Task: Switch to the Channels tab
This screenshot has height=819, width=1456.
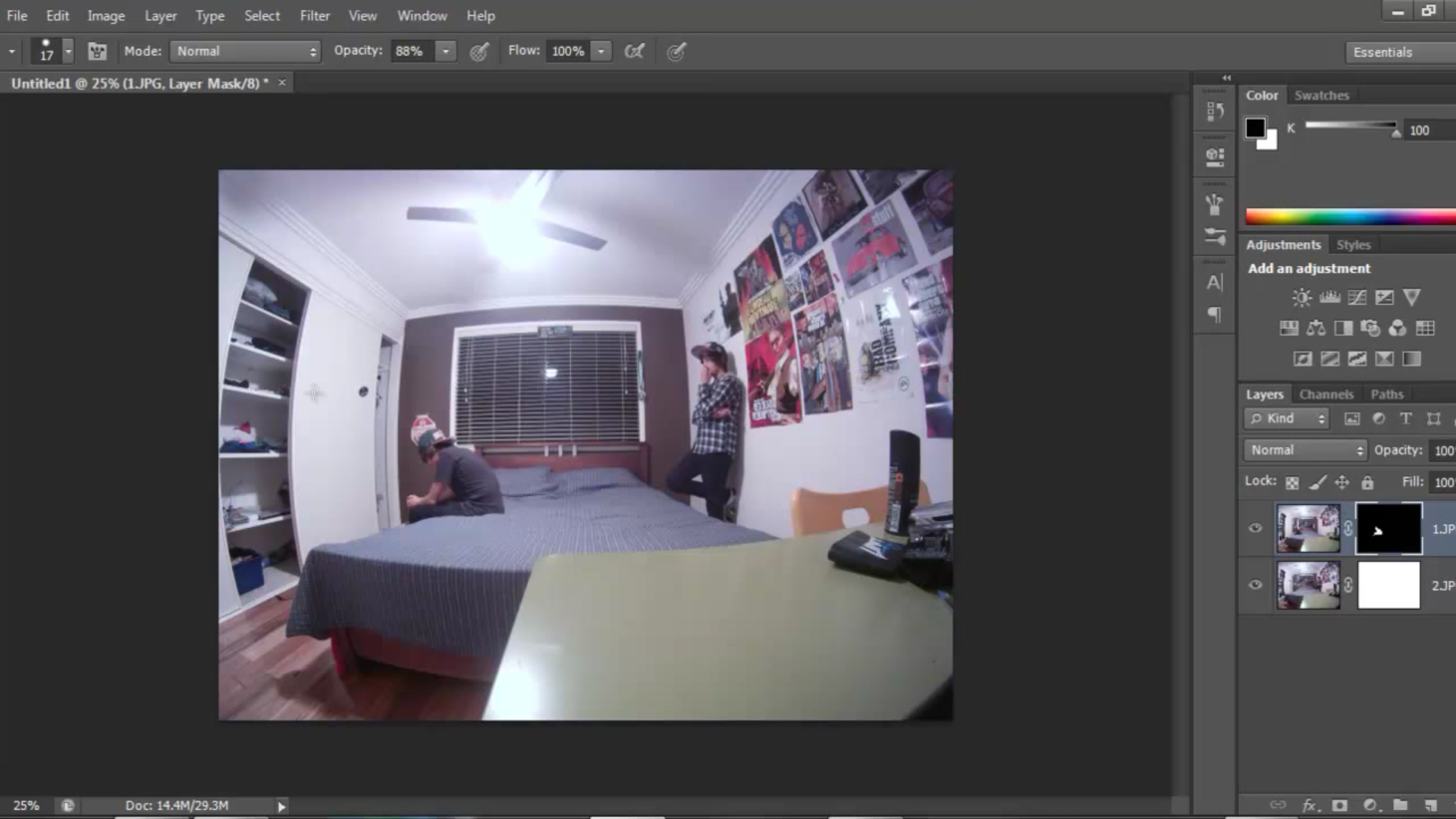Action: point(1326,394)
